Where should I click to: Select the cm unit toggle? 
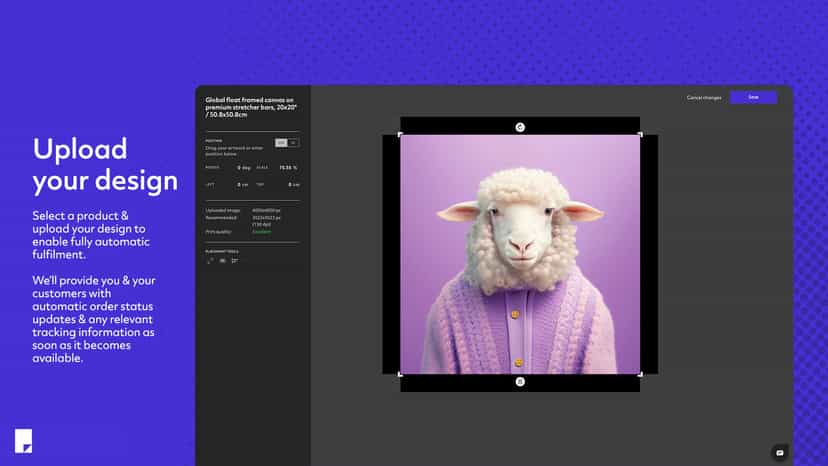(281, 143)
